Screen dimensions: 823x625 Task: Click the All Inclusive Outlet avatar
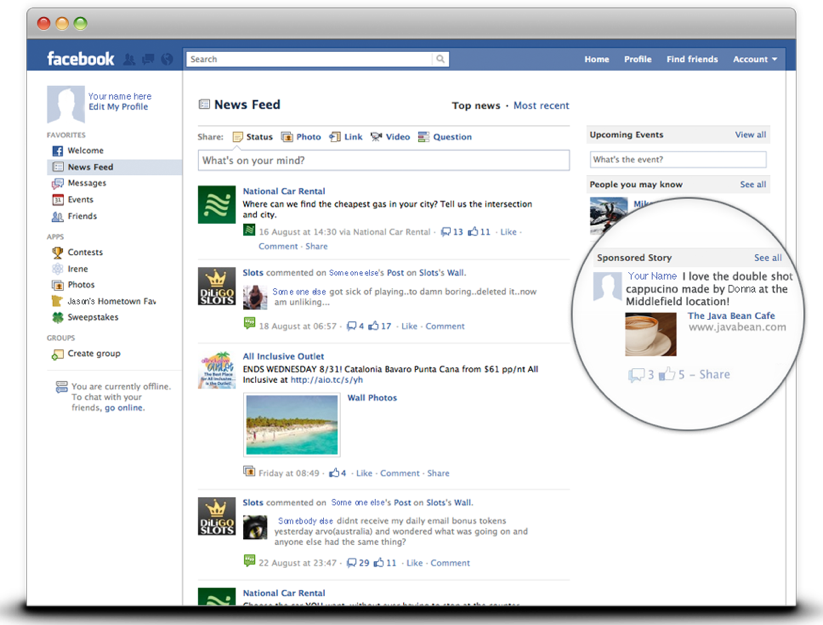[217, 370]
